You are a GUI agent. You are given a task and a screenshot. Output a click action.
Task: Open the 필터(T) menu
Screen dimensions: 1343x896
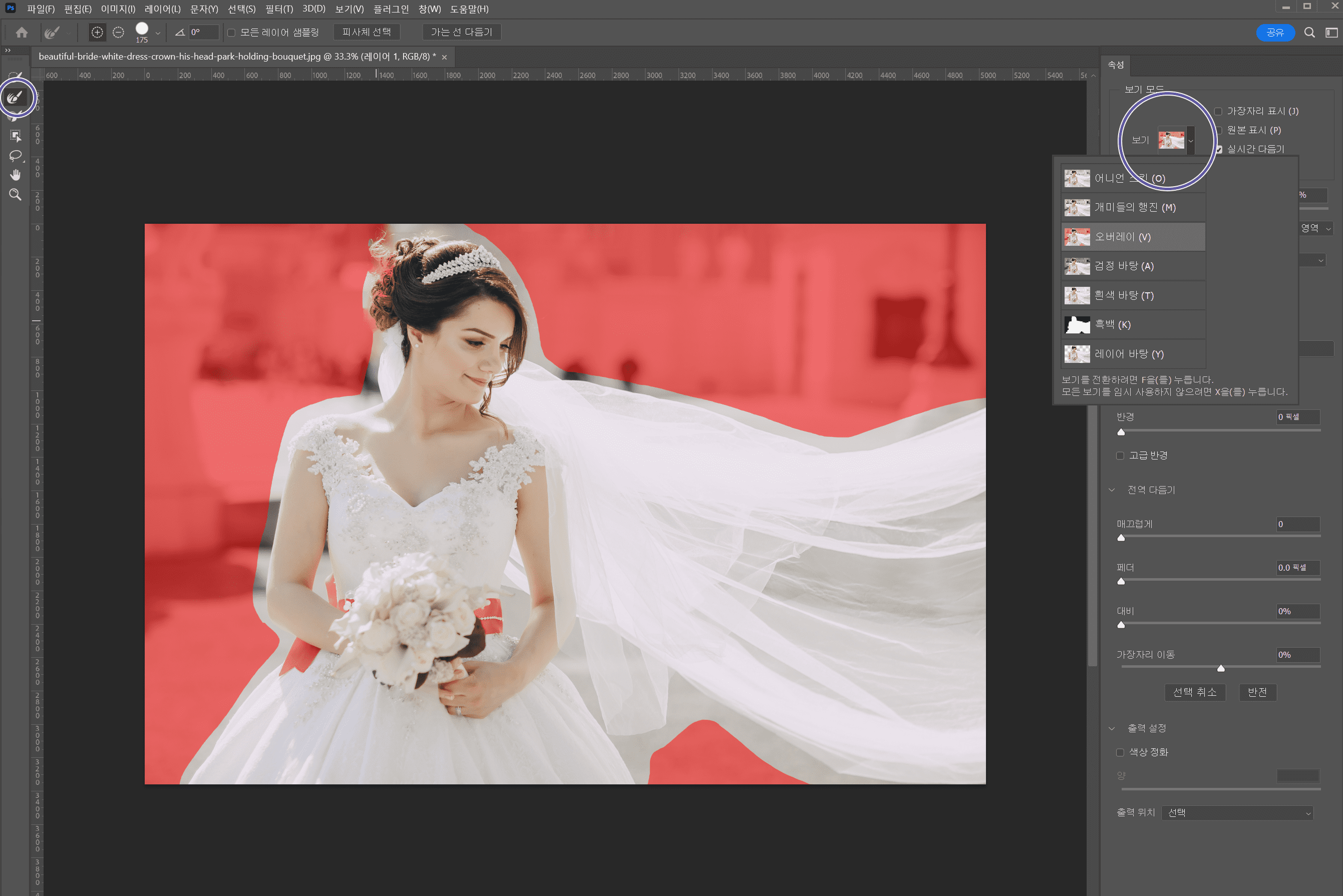[279, 9]
